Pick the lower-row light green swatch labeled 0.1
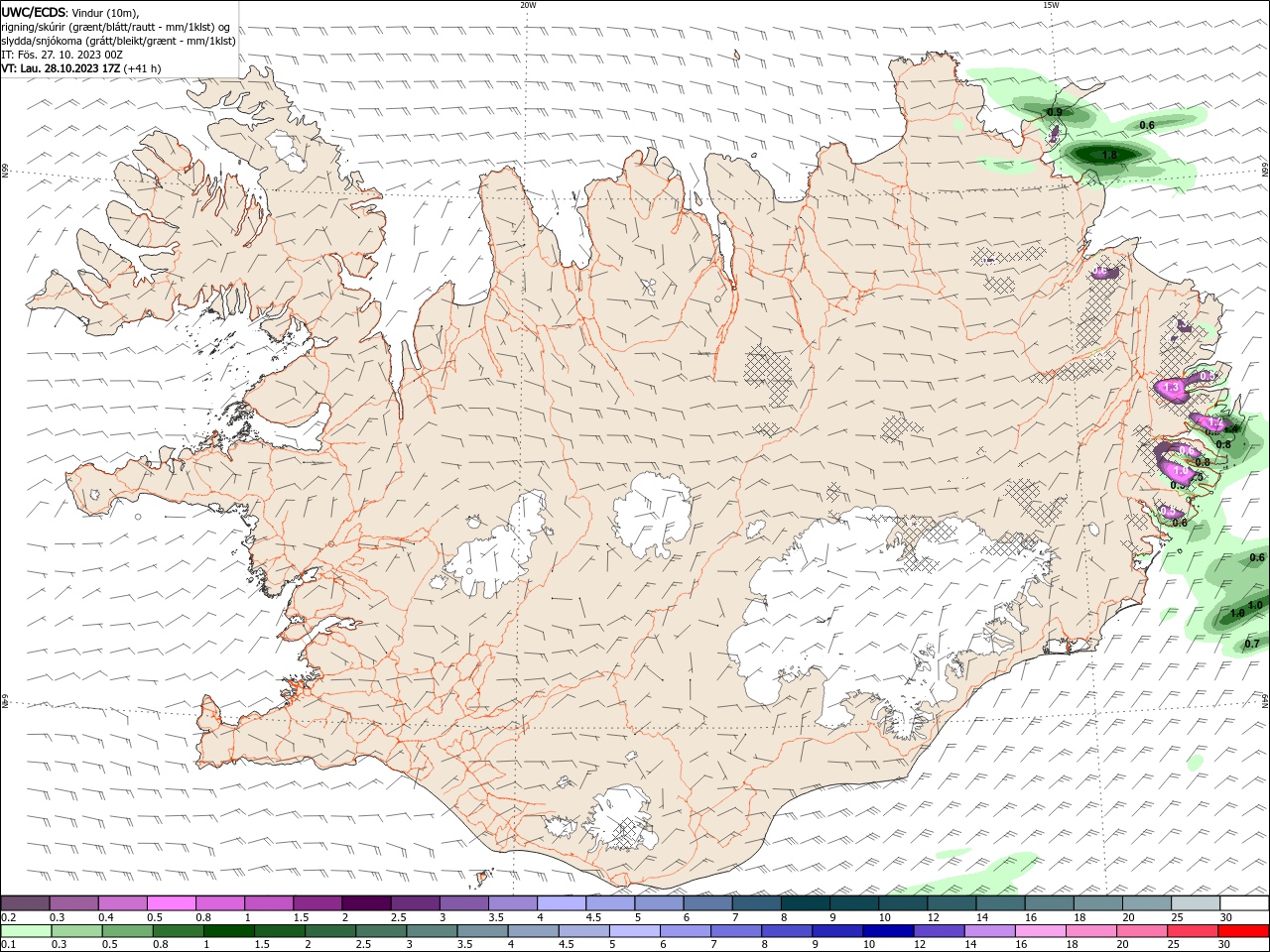Image resolution: width=1270 pixels, height=952 pixels. pos(25,931)
